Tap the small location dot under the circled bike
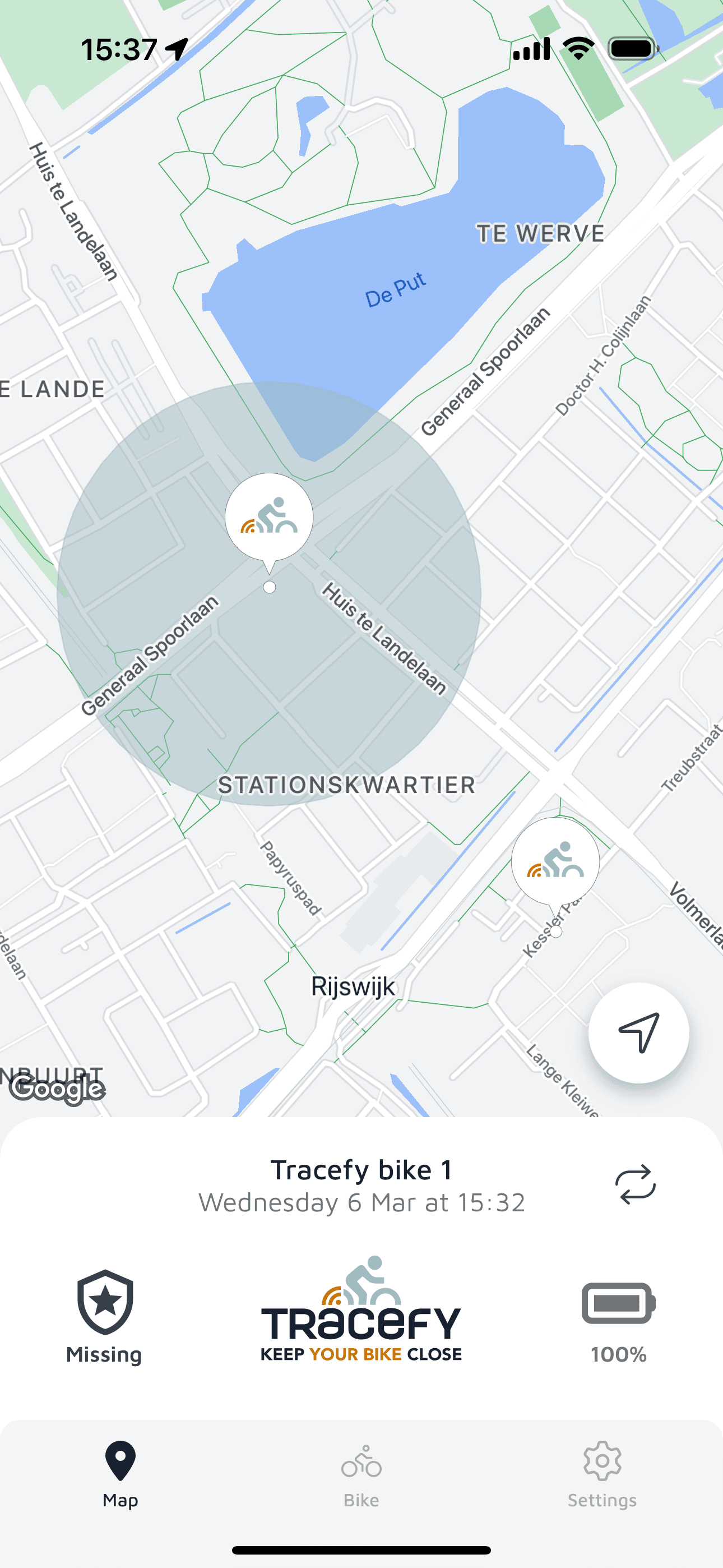Image resolution: width=723 pixels, height=1568 pixels. (270, 587)
